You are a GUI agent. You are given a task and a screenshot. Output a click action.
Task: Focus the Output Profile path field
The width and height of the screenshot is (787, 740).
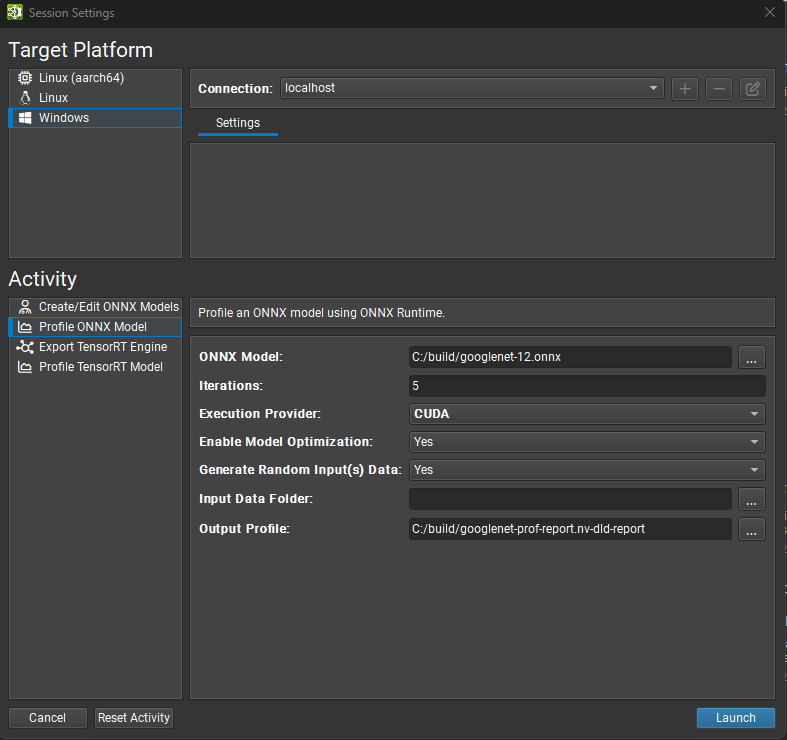tap(570, 529)
